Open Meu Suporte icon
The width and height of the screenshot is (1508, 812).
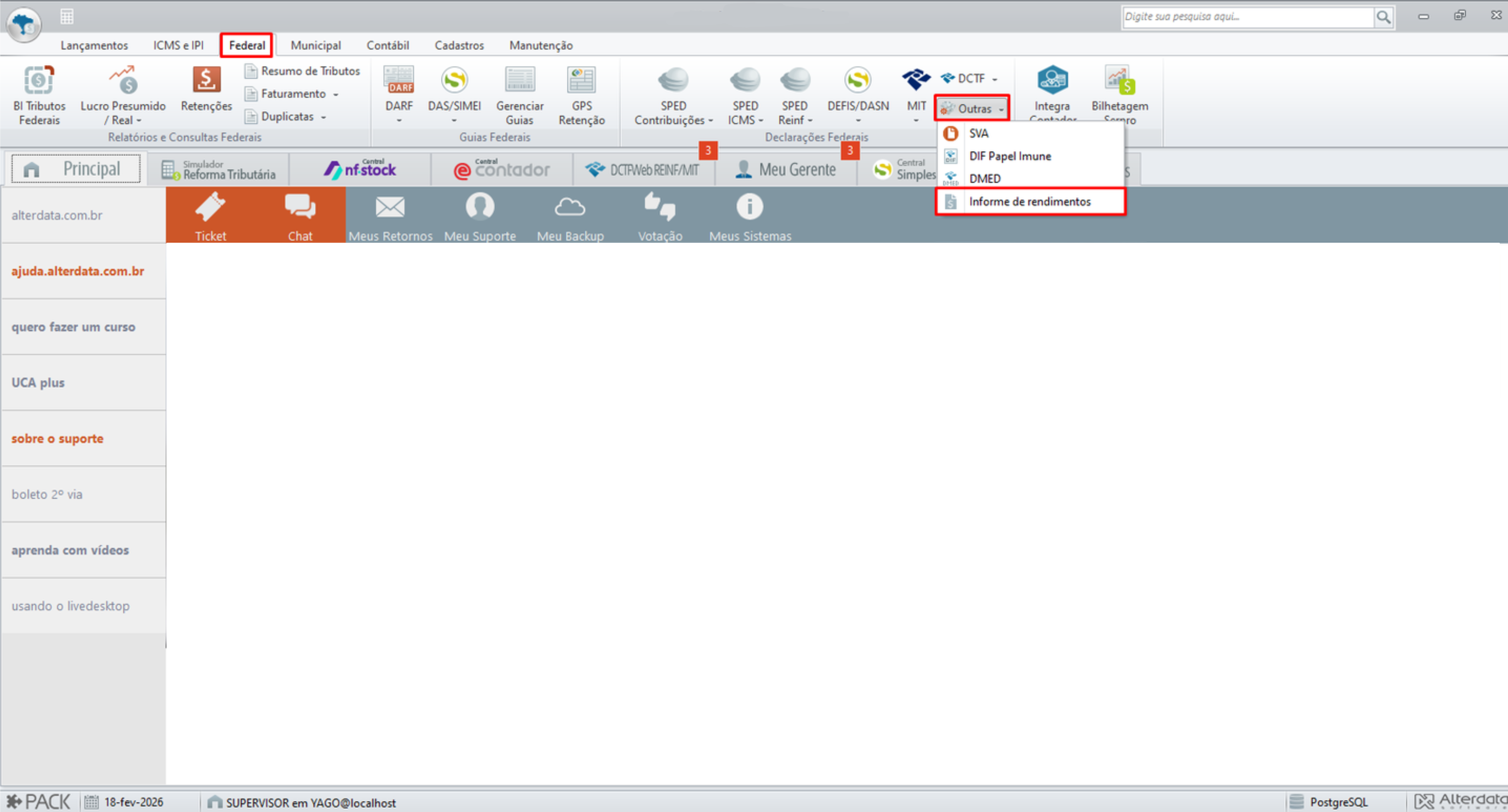480,207
